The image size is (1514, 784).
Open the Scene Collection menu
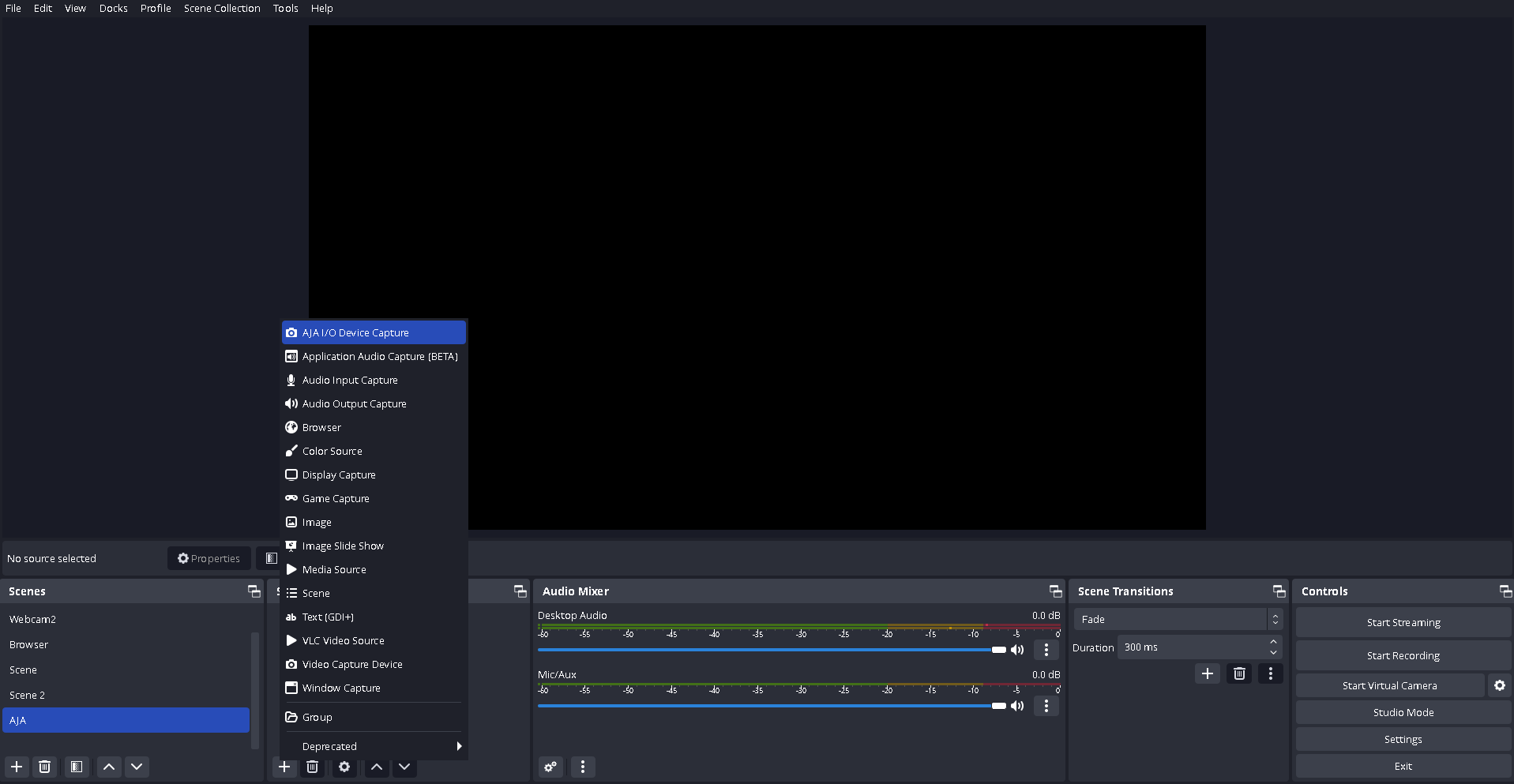[222, 9]
